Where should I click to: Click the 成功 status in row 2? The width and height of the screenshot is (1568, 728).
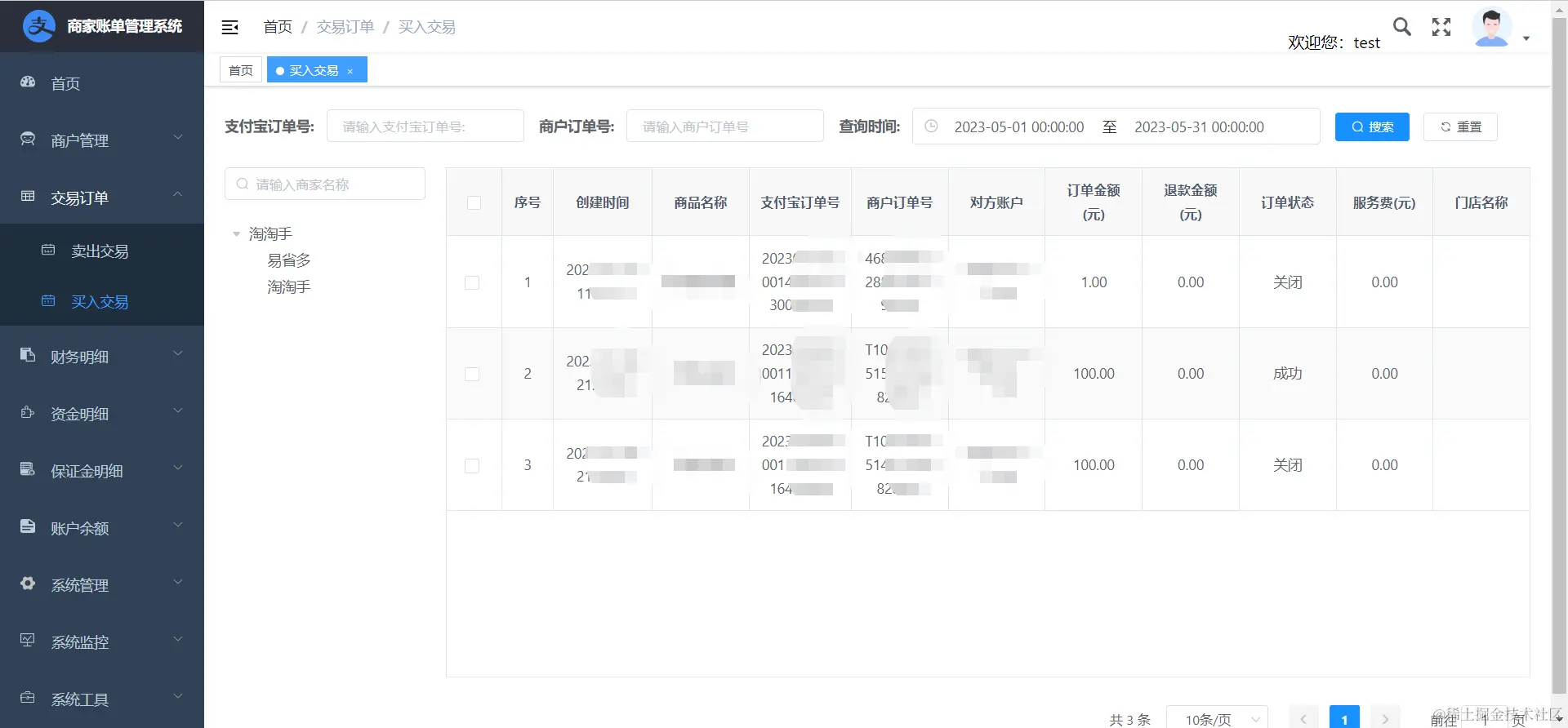[x=1287, y=374]
